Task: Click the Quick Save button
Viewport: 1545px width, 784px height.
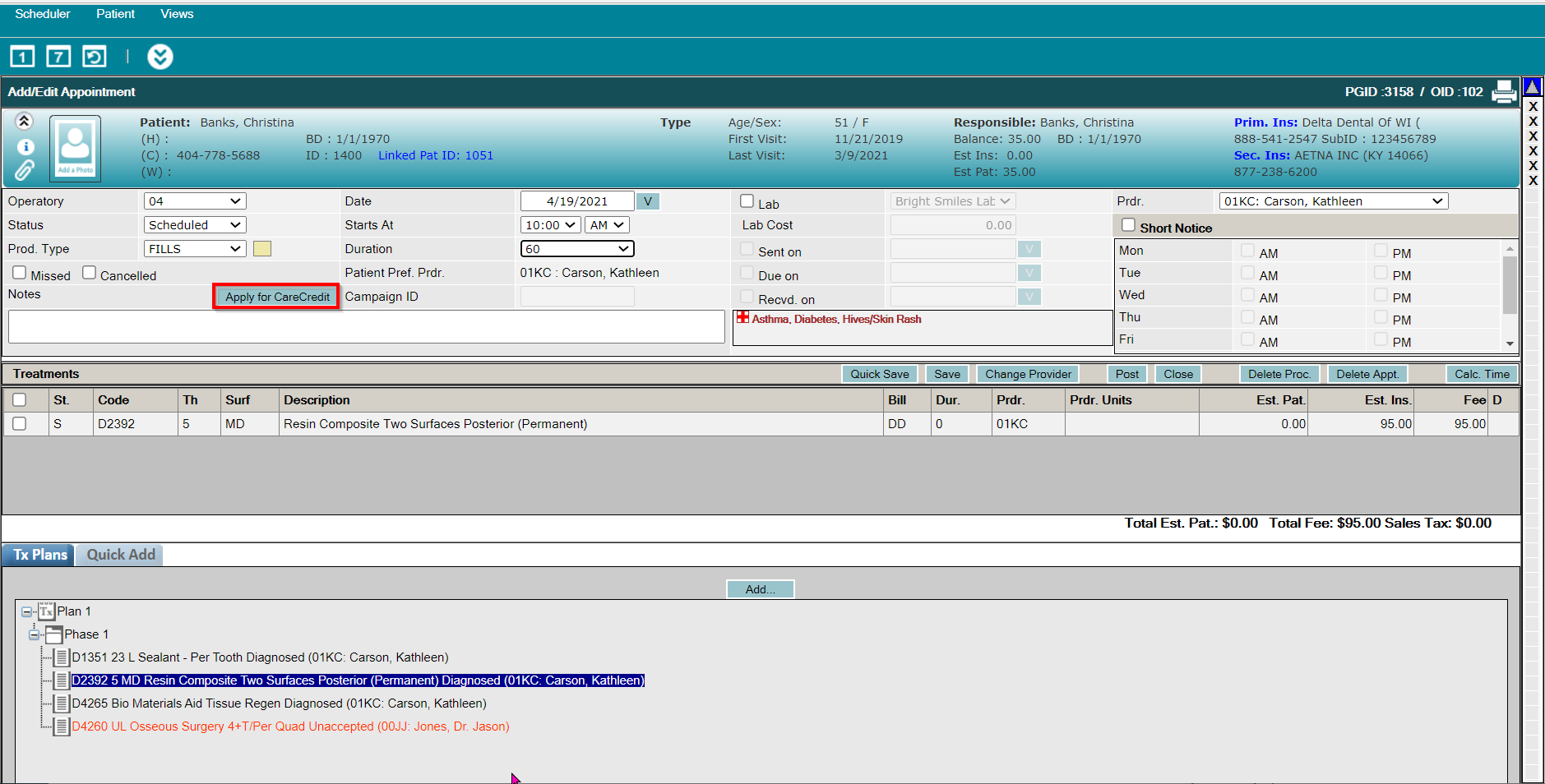Action: [x=880, y=374]
